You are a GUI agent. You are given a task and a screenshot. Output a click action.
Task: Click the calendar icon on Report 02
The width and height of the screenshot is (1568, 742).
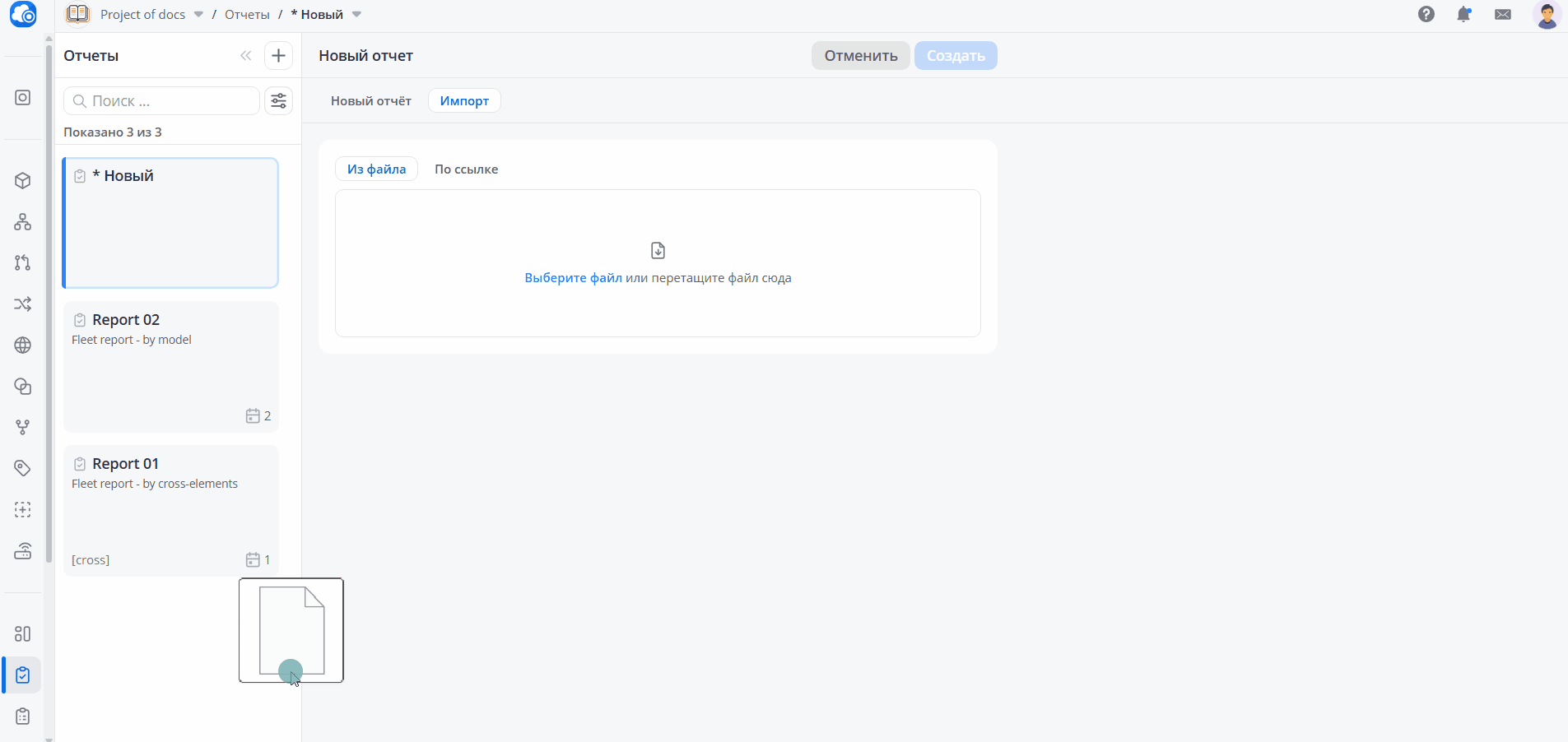tap(253, 416)
